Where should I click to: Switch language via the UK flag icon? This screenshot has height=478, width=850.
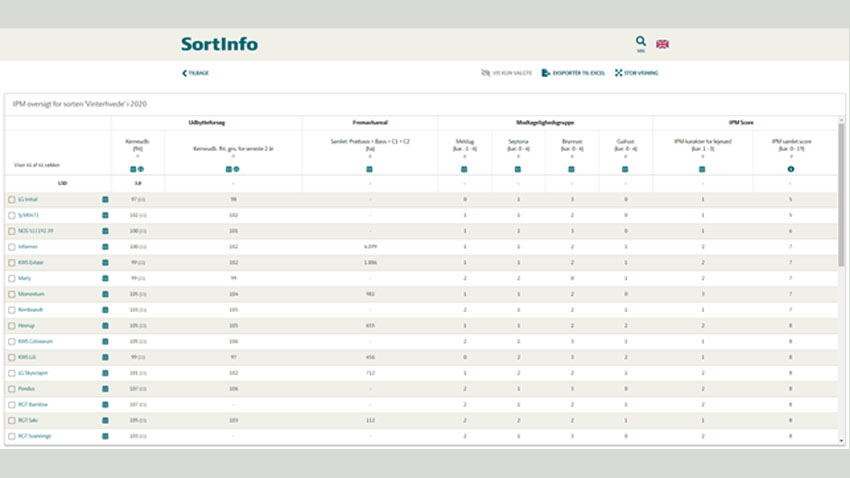coord(662,44)
